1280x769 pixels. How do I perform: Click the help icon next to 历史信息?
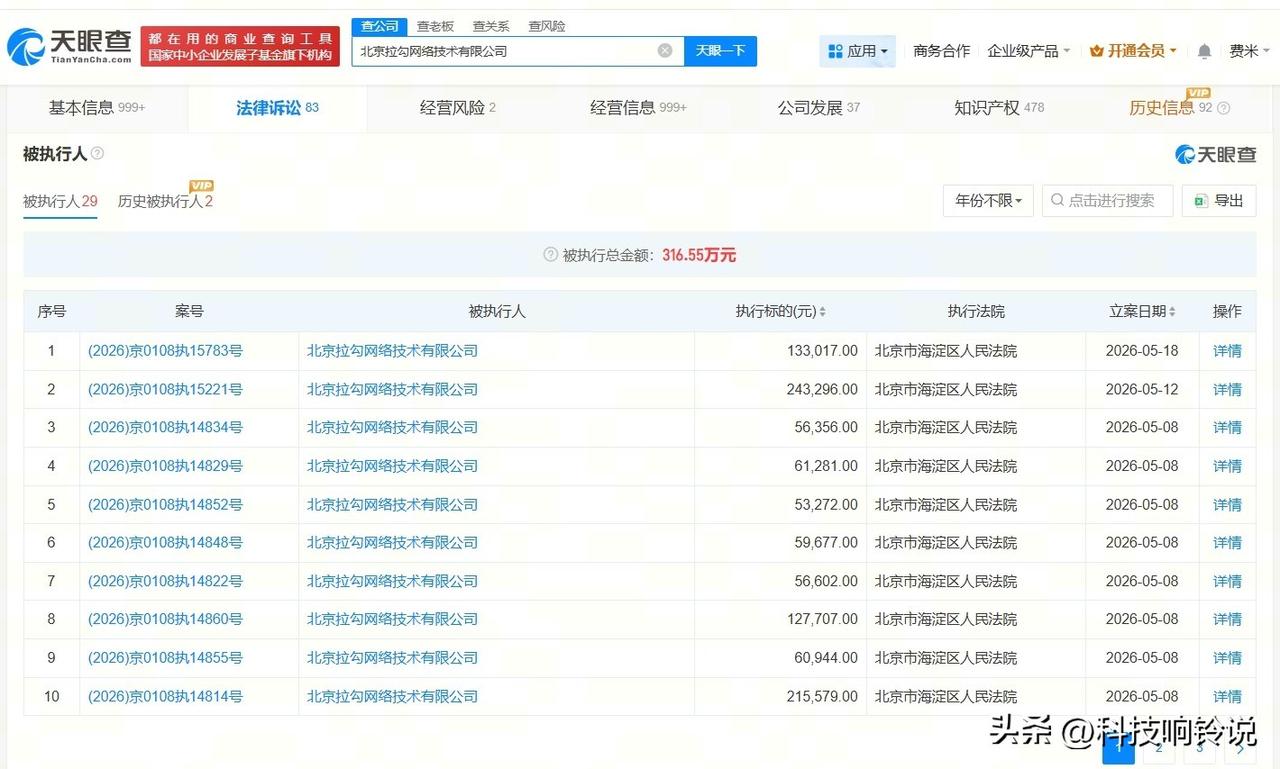coord(1223,108)
